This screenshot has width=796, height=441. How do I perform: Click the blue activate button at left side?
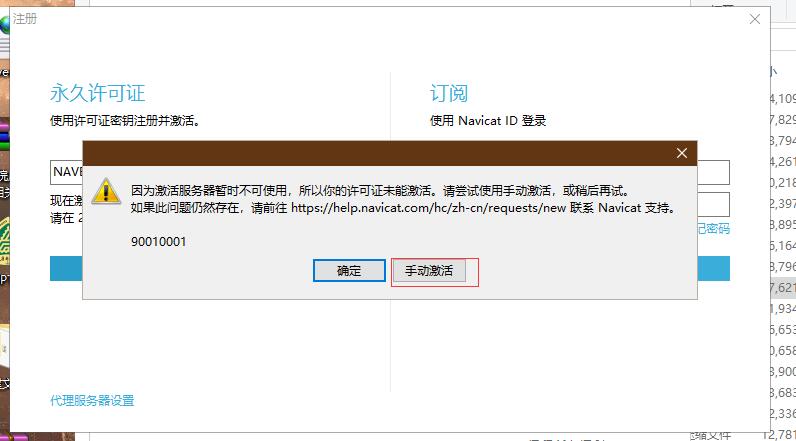[66, 268]
